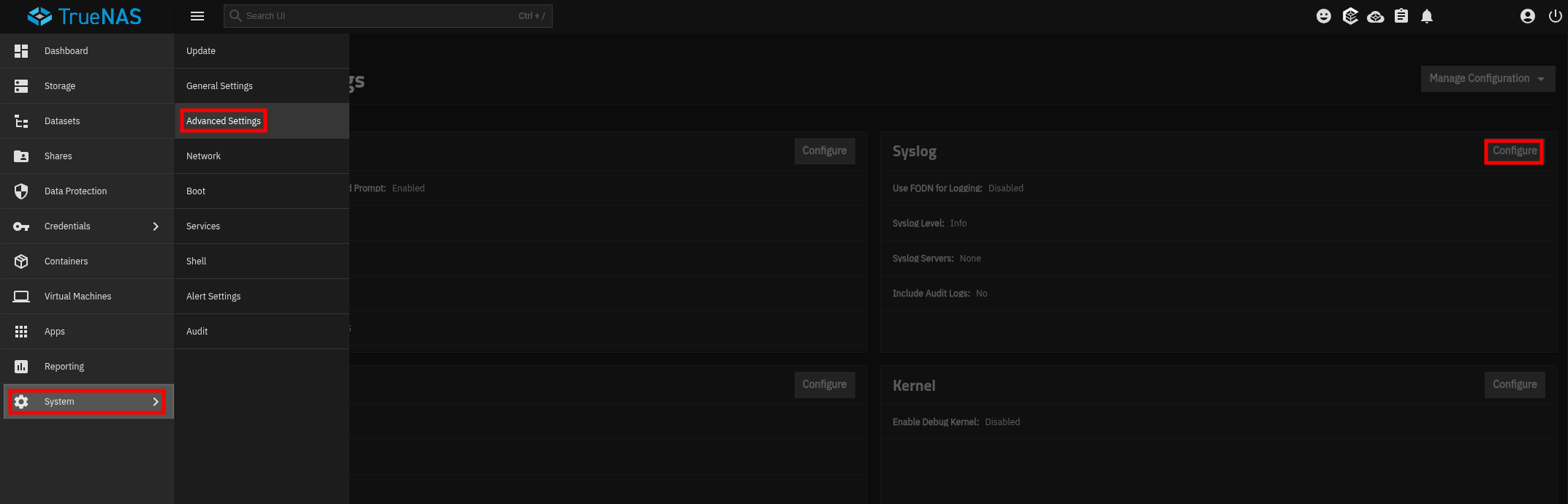
Task: Go to Containers in sidebar
Action: [87, 261]
